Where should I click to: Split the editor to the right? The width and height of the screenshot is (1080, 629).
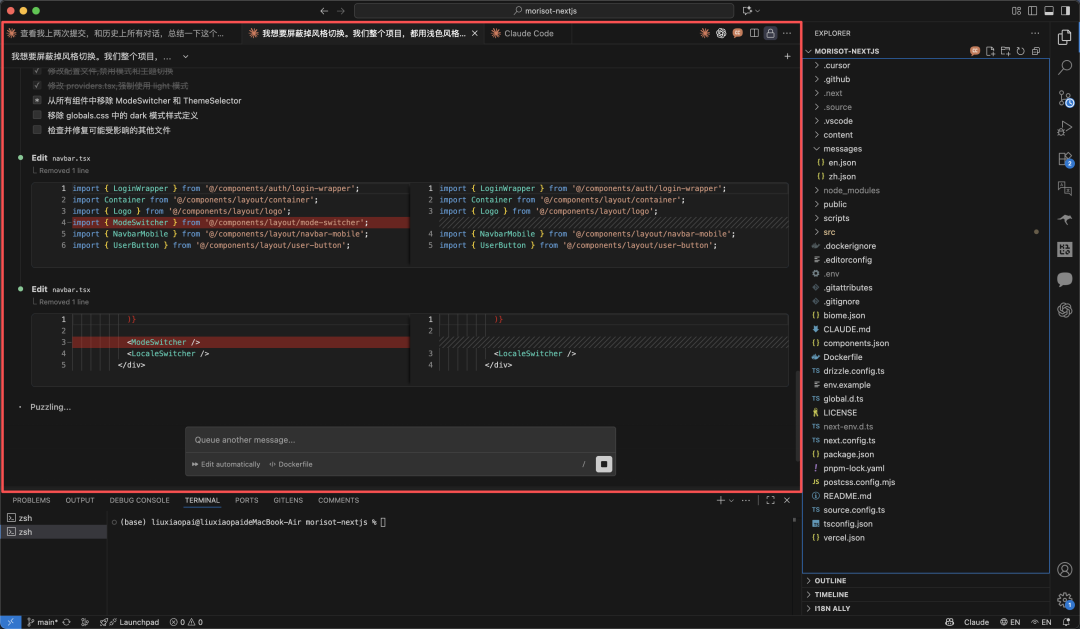(754, 33)
